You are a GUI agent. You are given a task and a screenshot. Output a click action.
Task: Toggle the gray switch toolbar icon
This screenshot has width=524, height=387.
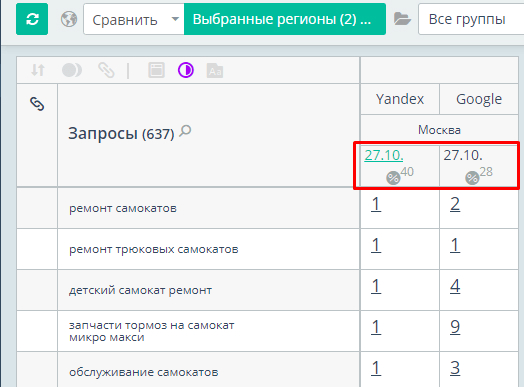tap(72, 70)
